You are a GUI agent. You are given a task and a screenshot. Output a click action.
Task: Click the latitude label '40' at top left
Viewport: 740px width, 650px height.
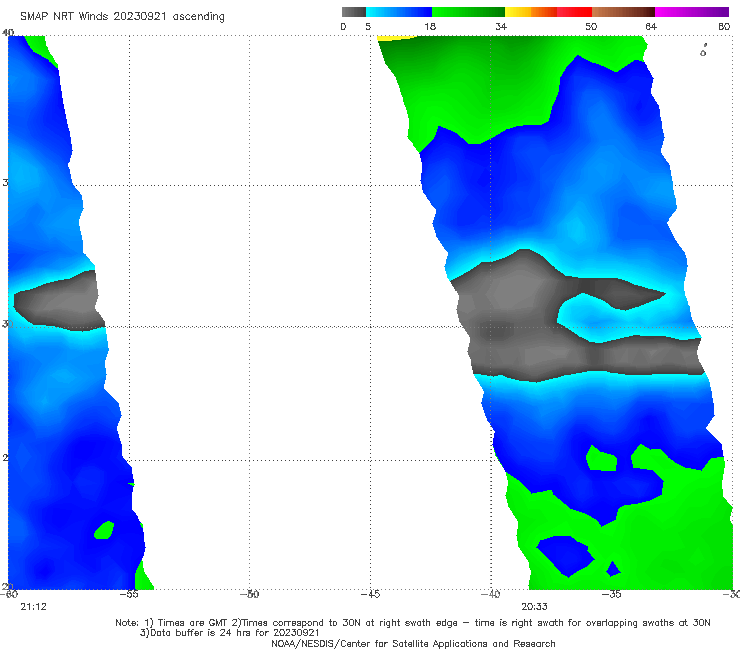(8, 33)
